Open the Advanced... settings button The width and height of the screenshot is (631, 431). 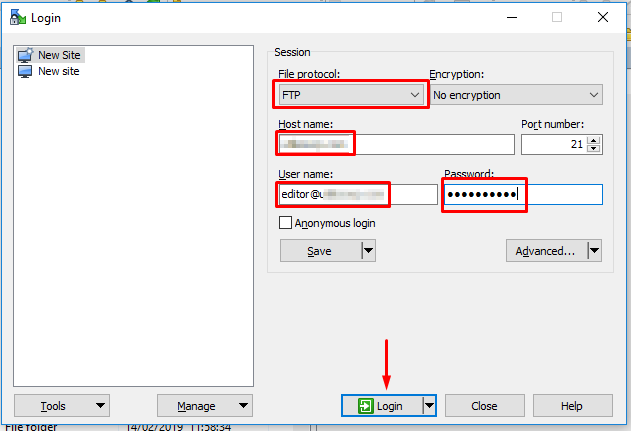click(546, 251)
